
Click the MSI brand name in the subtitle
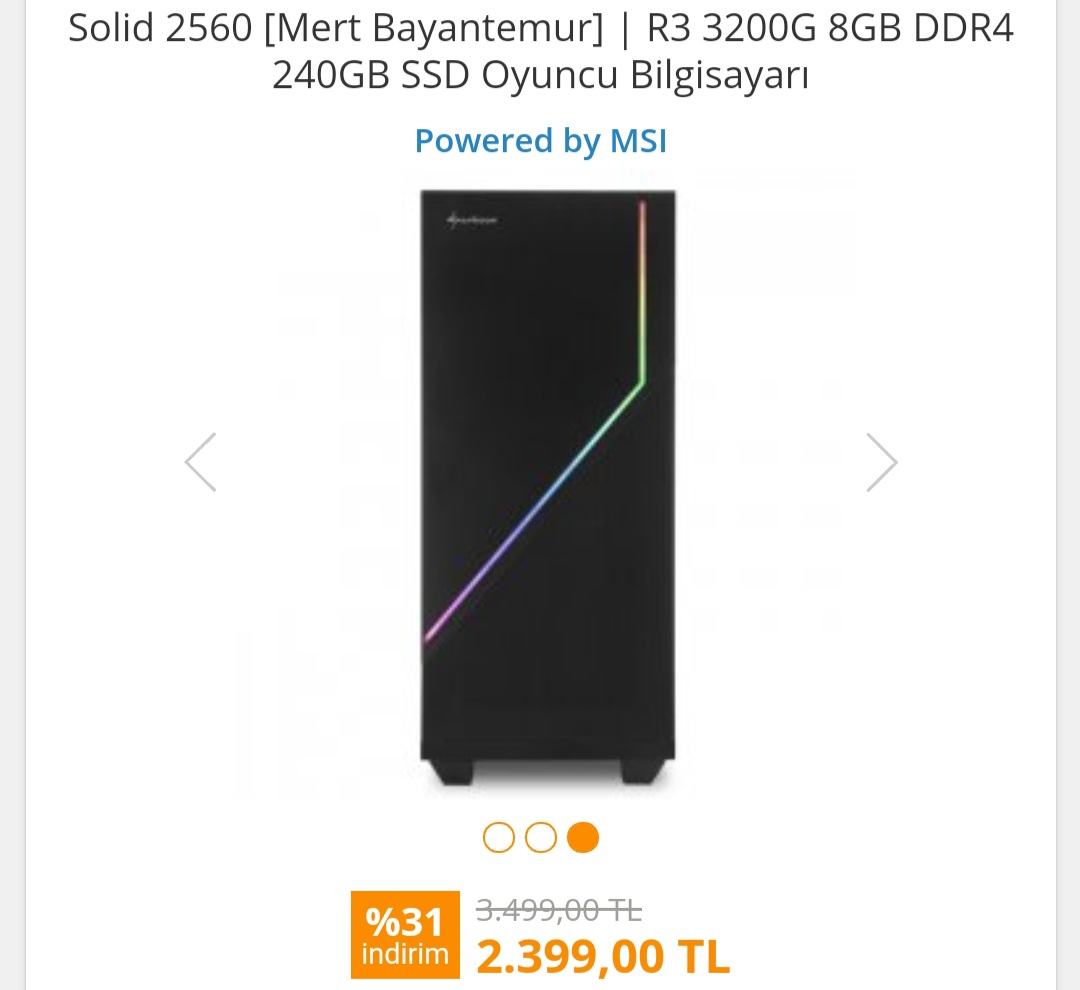click(638, 141)
